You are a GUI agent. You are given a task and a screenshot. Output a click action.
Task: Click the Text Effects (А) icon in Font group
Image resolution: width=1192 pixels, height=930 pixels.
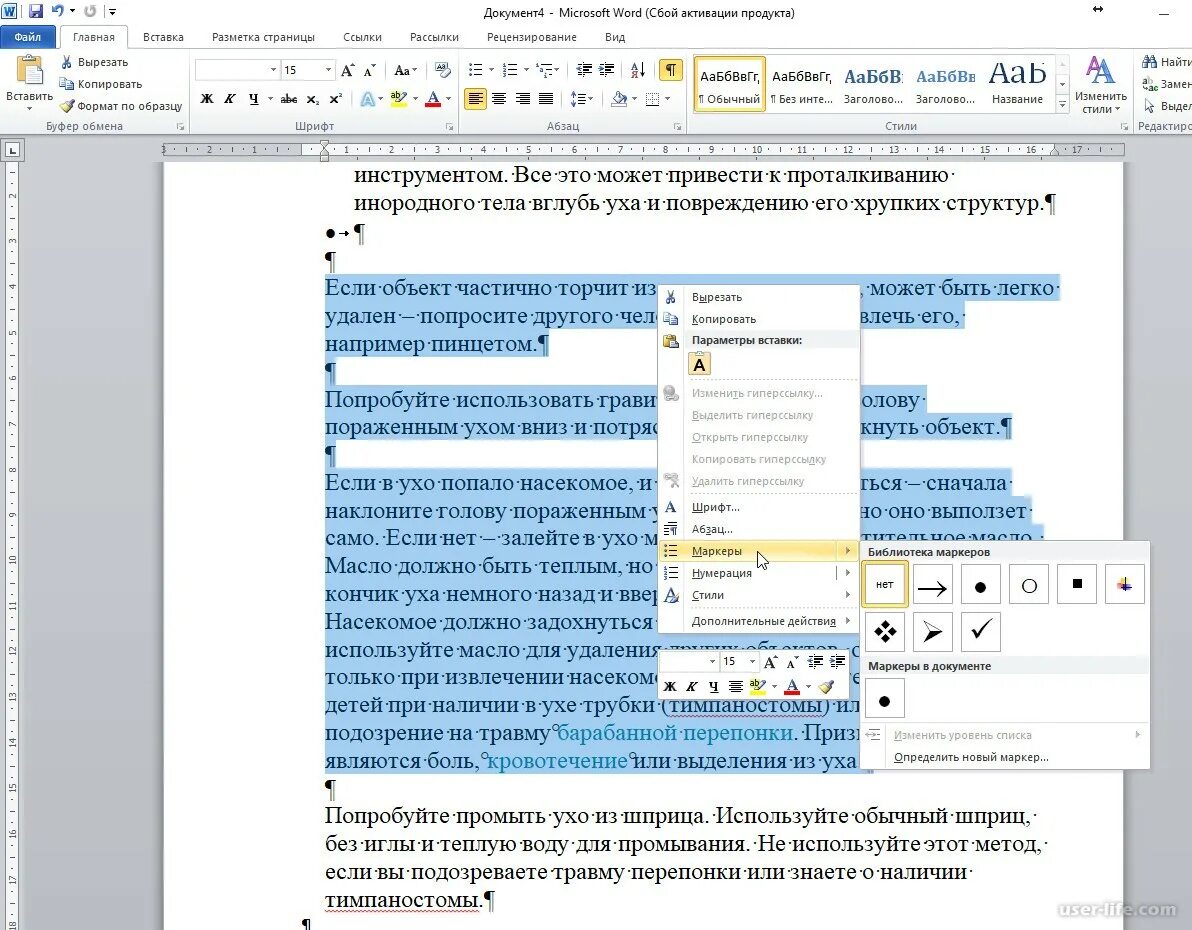click(x=370, y=99)
